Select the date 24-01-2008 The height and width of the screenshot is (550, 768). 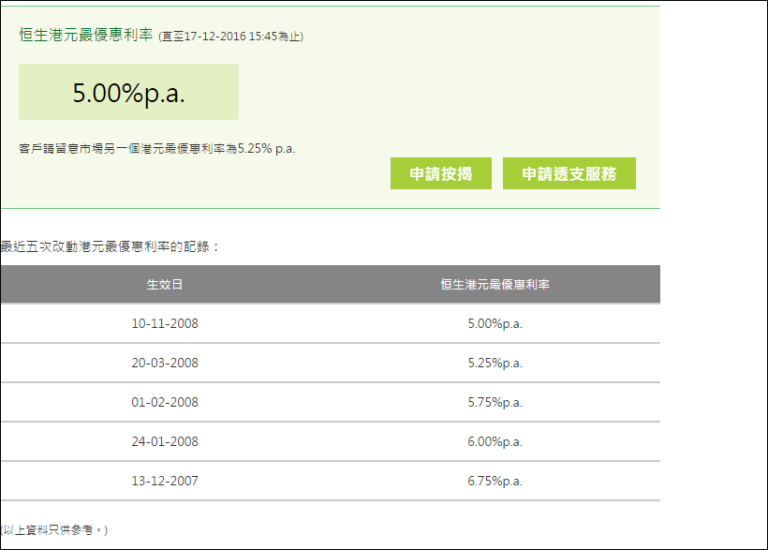(x=165, y=441)
